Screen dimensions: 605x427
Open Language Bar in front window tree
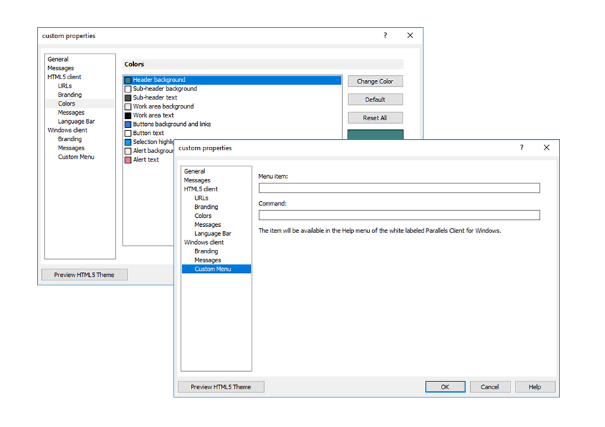(x=213, y=233)
